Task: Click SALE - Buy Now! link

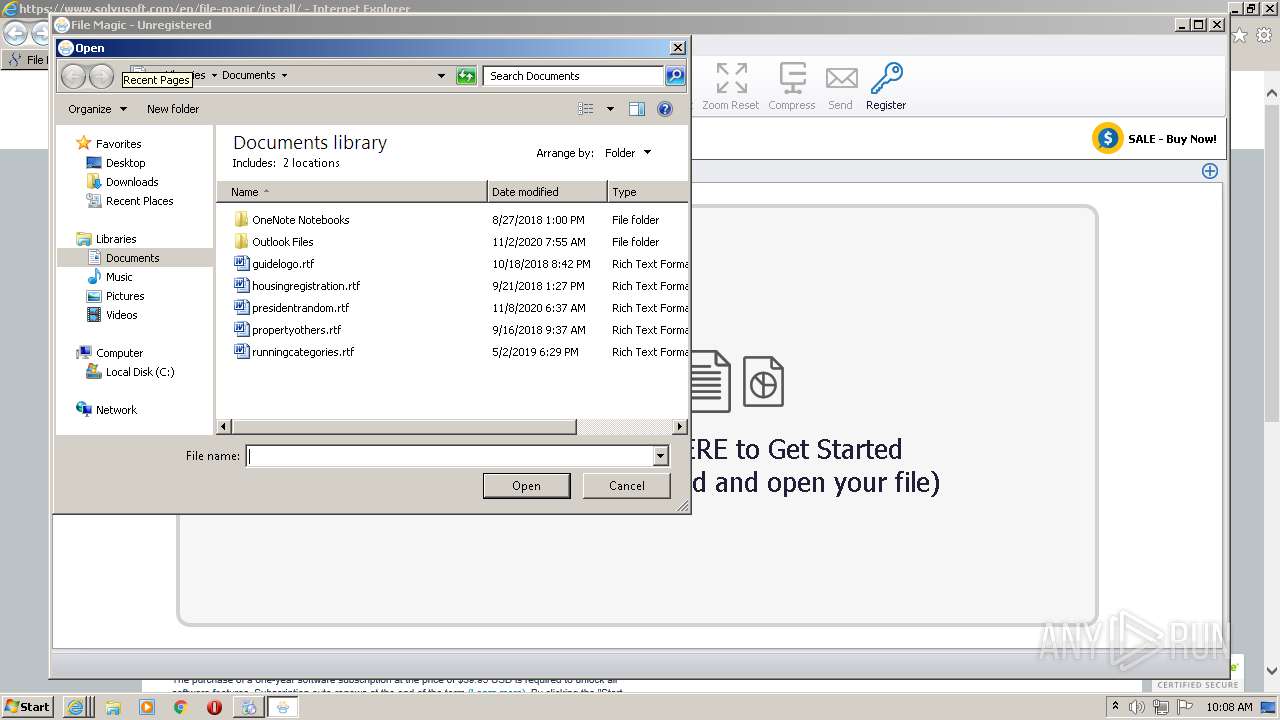Action: [x=1172, y=139]
